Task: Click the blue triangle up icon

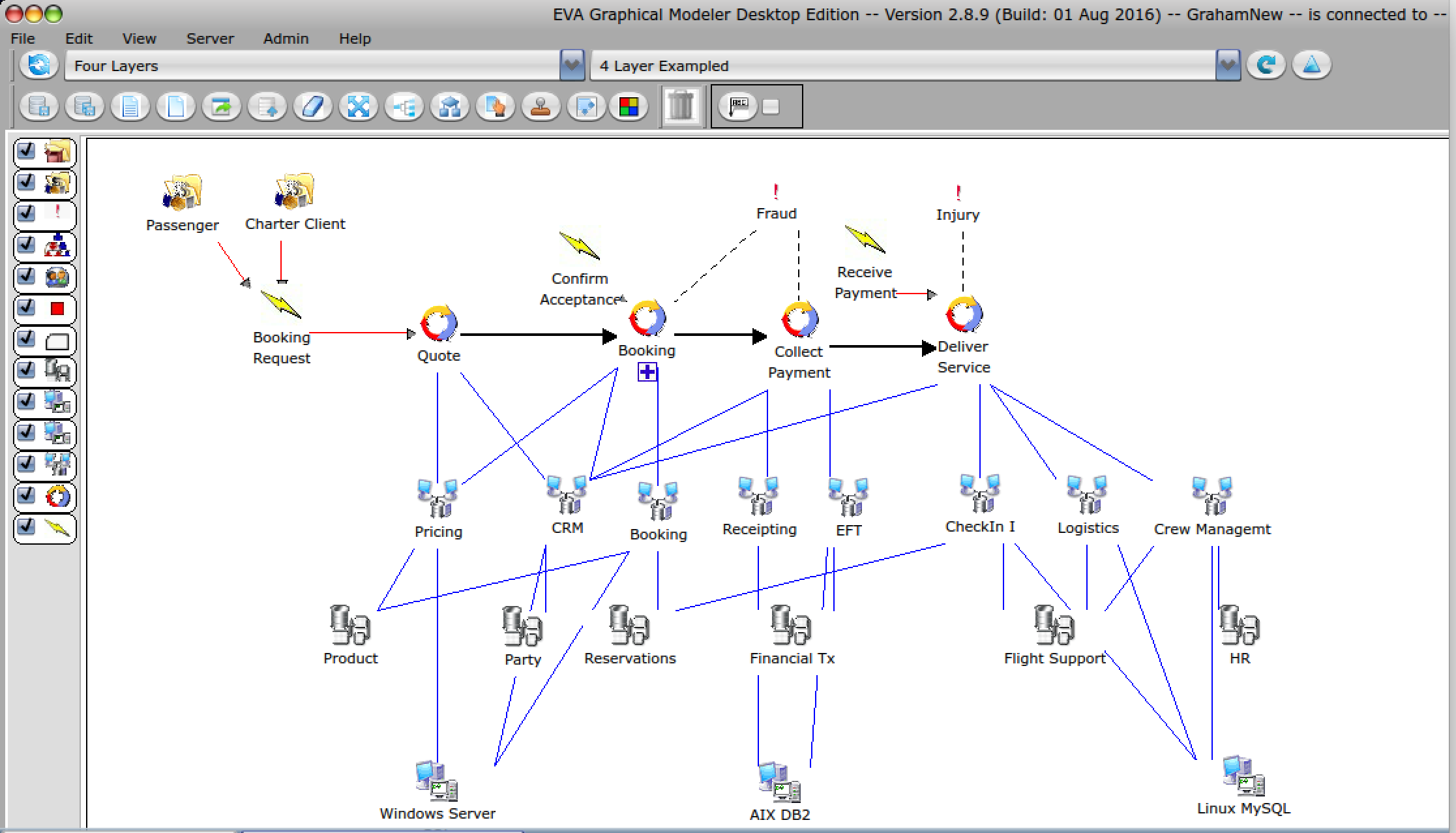Action: 1311,65
